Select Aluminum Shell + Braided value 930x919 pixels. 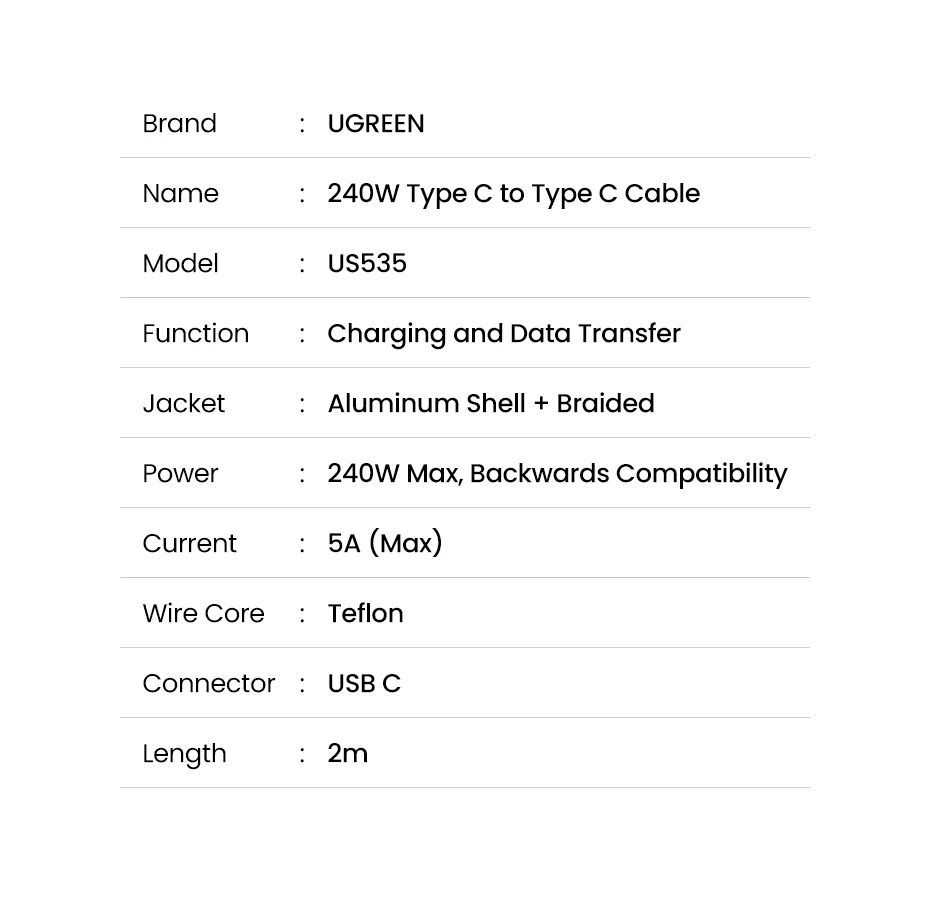[x=491, y=403]
